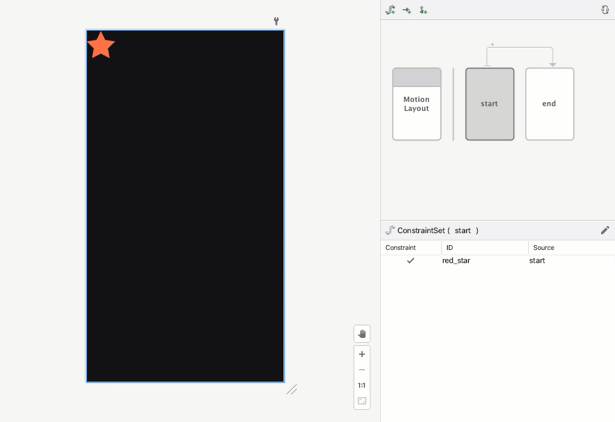Reset zoom to 1:1
The image size is (615, 422).
click(x=362, y=385)
